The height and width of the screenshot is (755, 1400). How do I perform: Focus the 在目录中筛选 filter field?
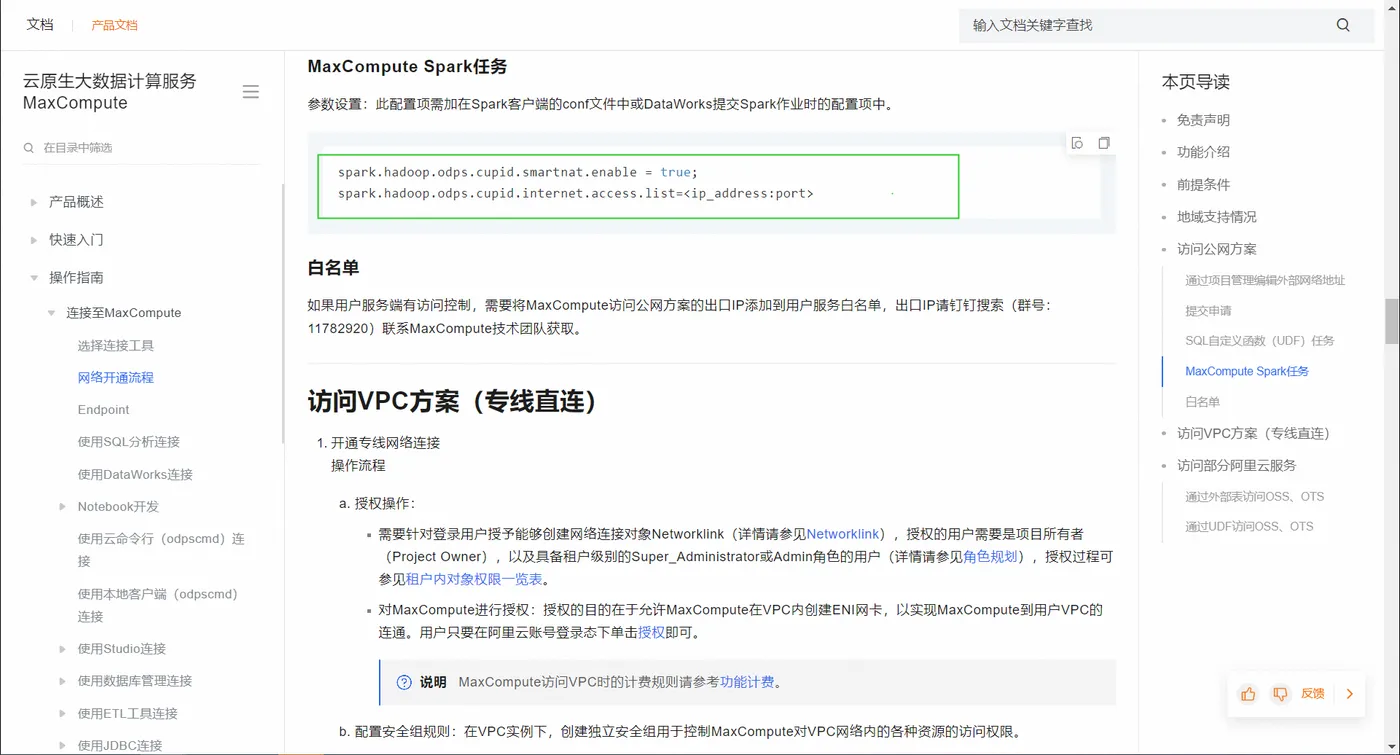point(140,148)
